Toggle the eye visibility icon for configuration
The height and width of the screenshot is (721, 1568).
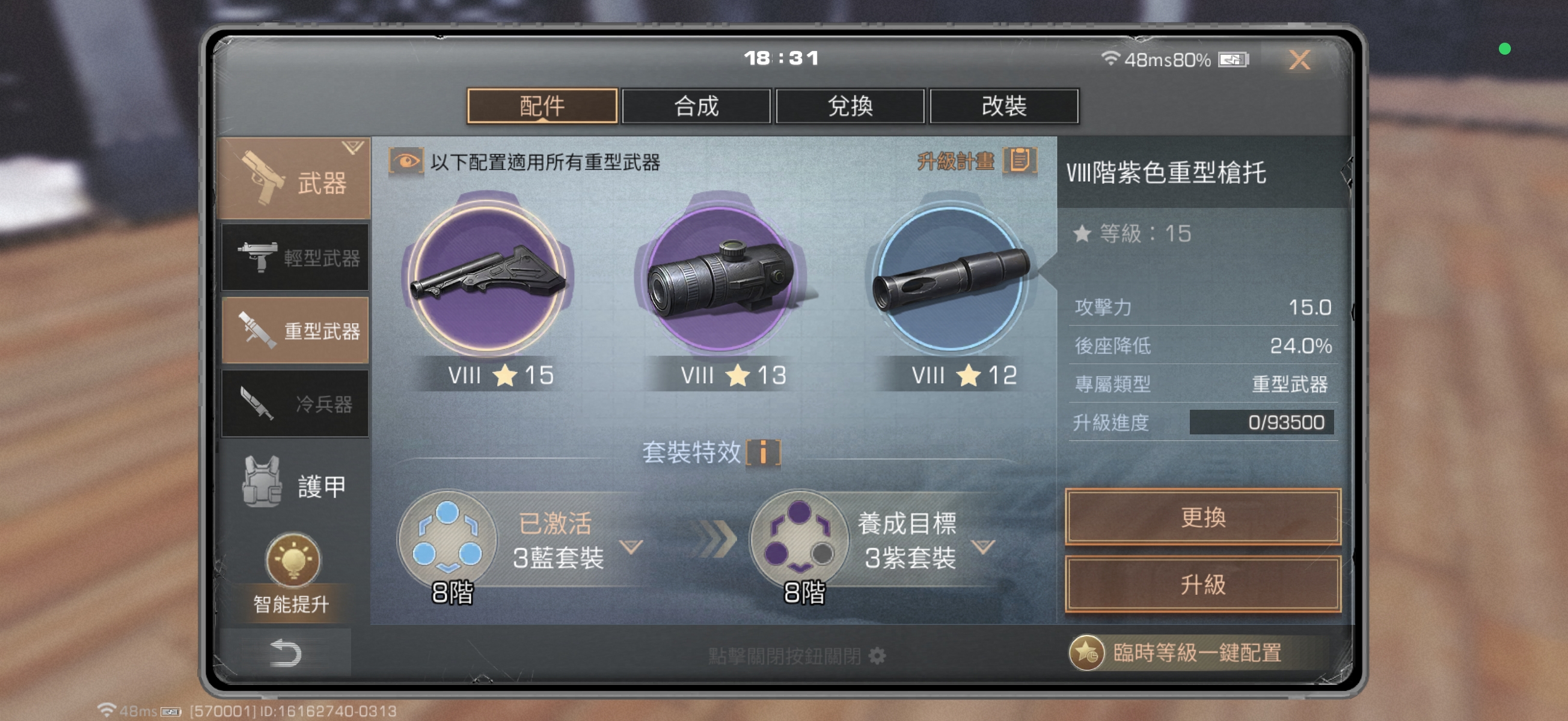(x=406, y=162)
